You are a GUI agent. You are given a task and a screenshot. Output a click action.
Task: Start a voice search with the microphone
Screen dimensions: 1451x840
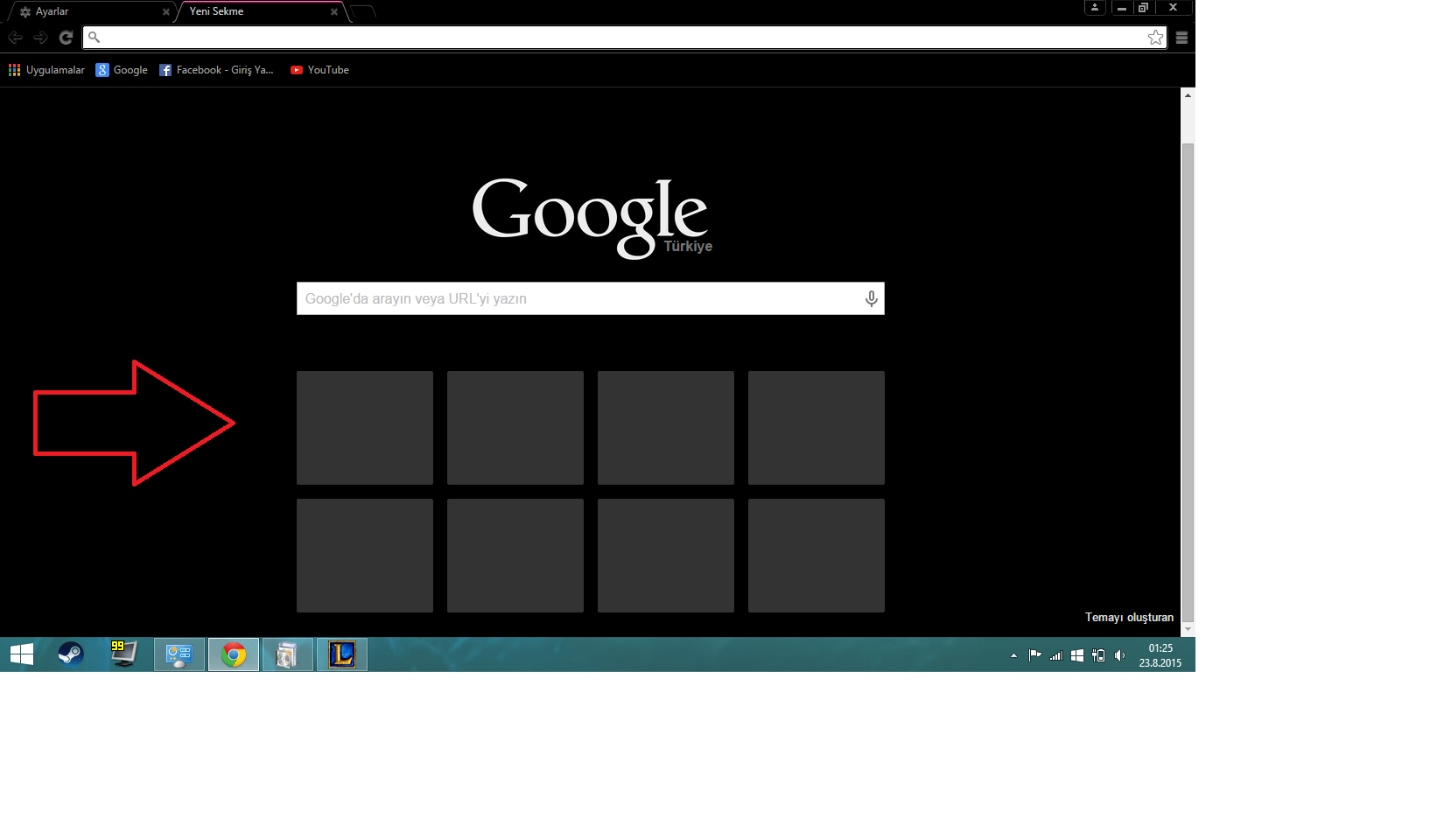click(871, 298)
